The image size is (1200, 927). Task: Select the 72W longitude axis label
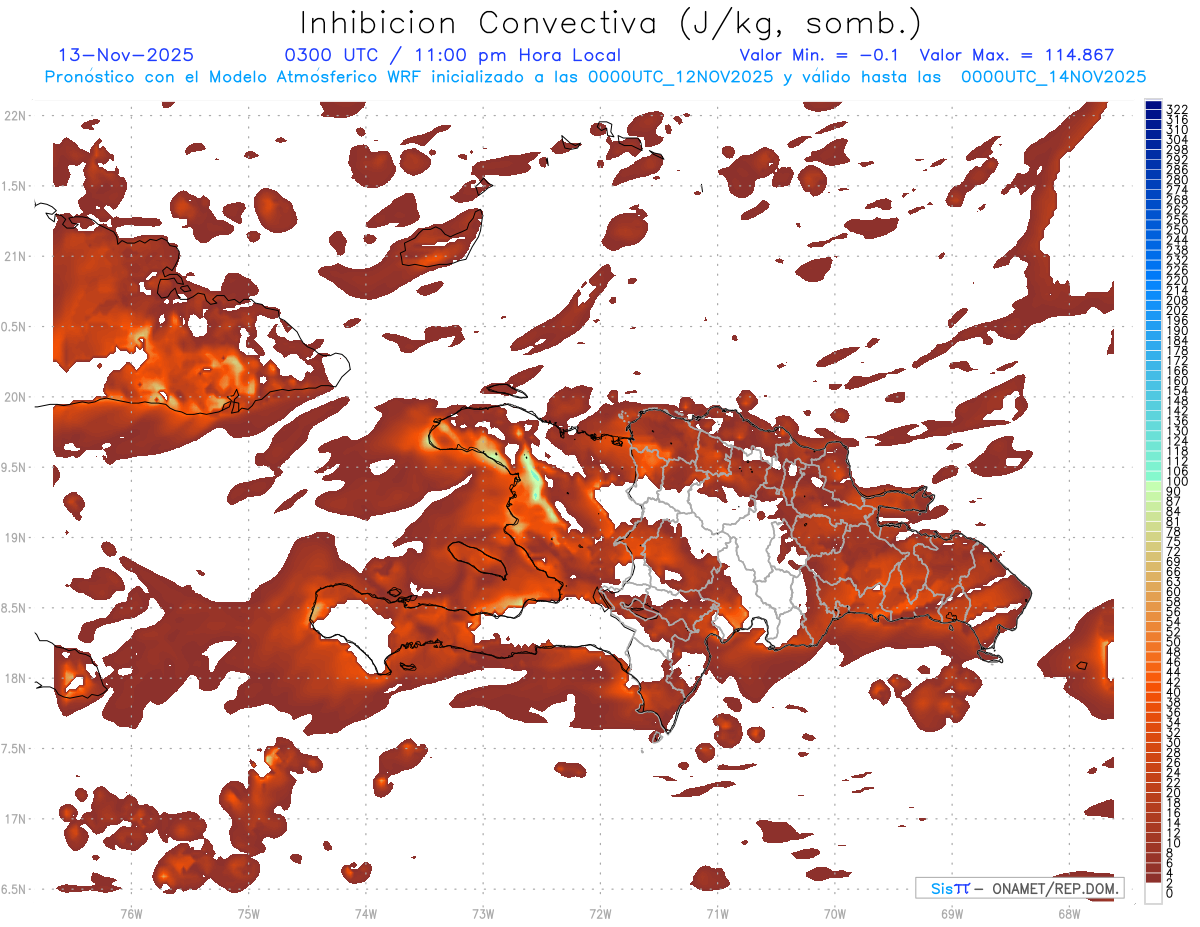point(600,913)
